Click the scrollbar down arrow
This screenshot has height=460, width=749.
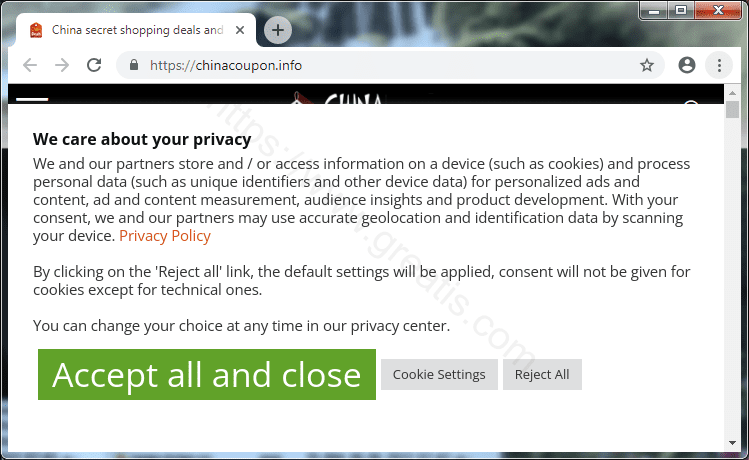pyautogui.click(x=733, y=443)
